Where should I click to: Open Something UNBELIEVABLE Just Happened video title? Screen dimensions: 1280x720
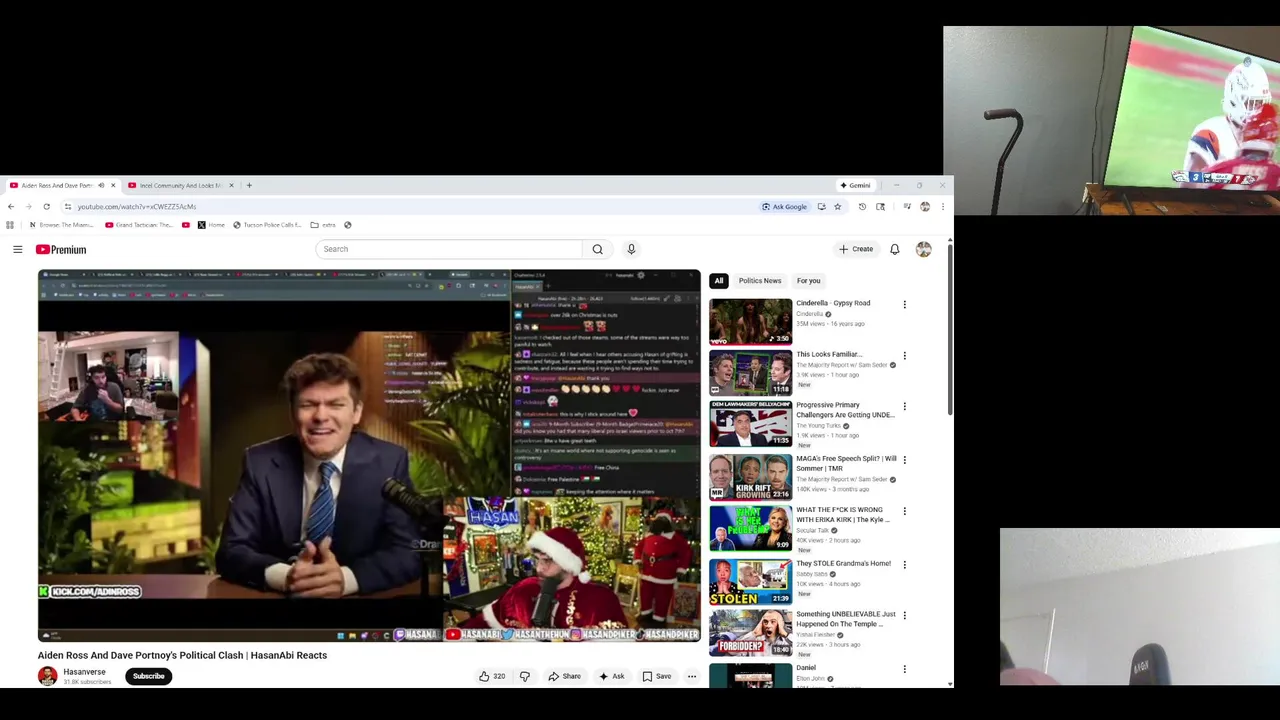(846, 619)
